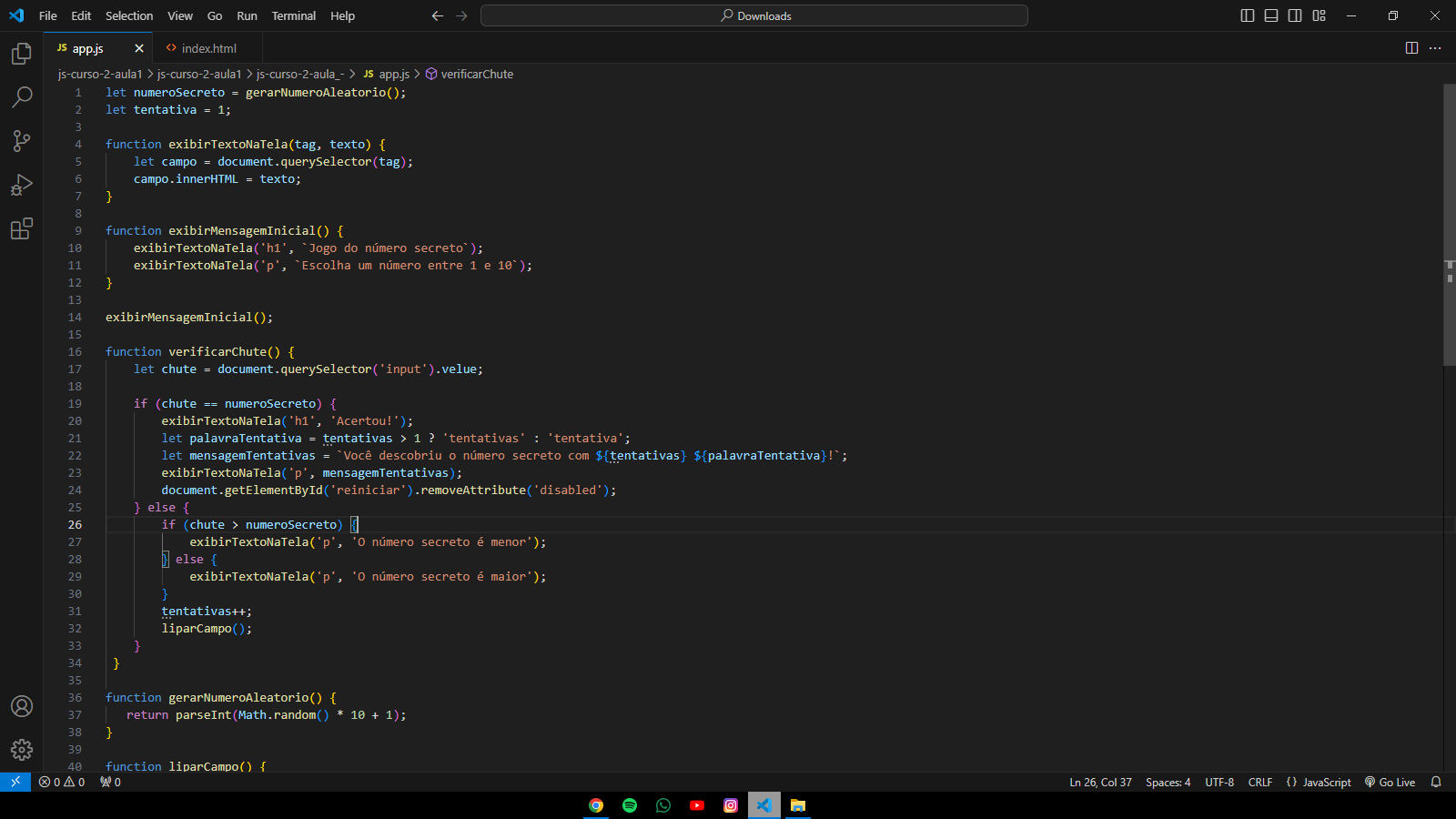Open Spotify from the taskbar
The height and width of the screenshot is (819, 1456).
630,805
